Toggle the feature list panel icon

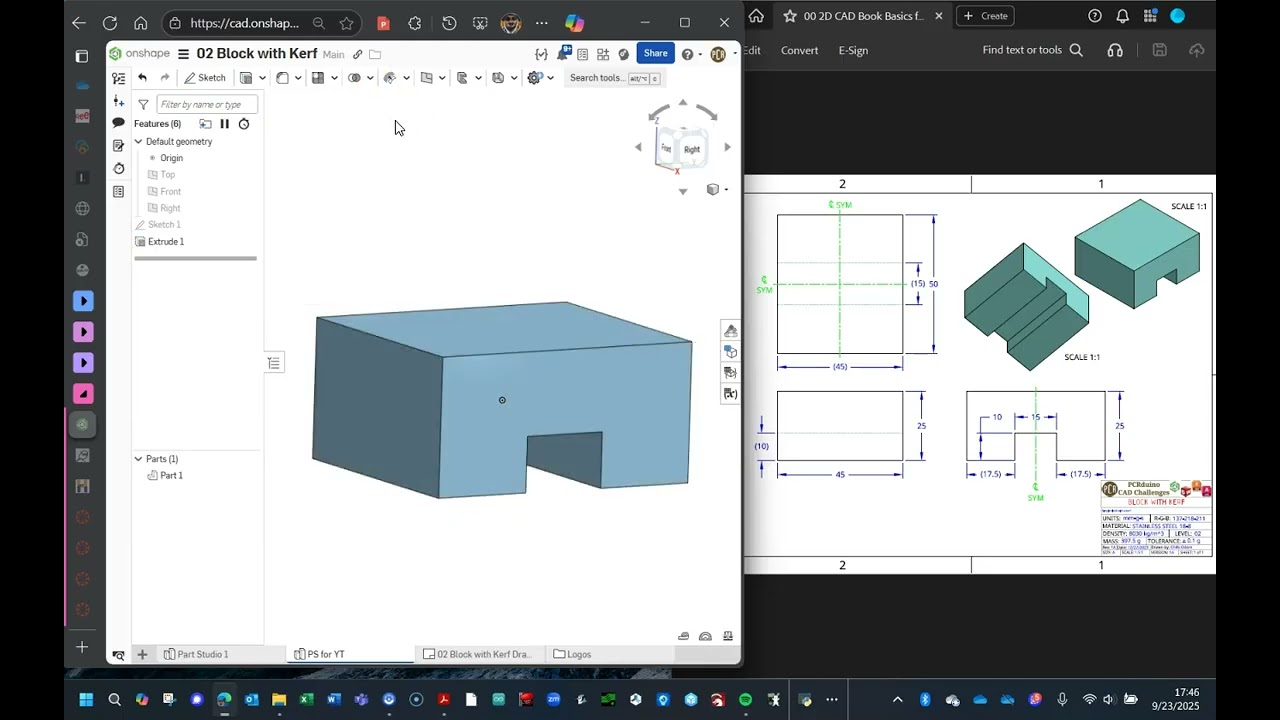point(119,78)
